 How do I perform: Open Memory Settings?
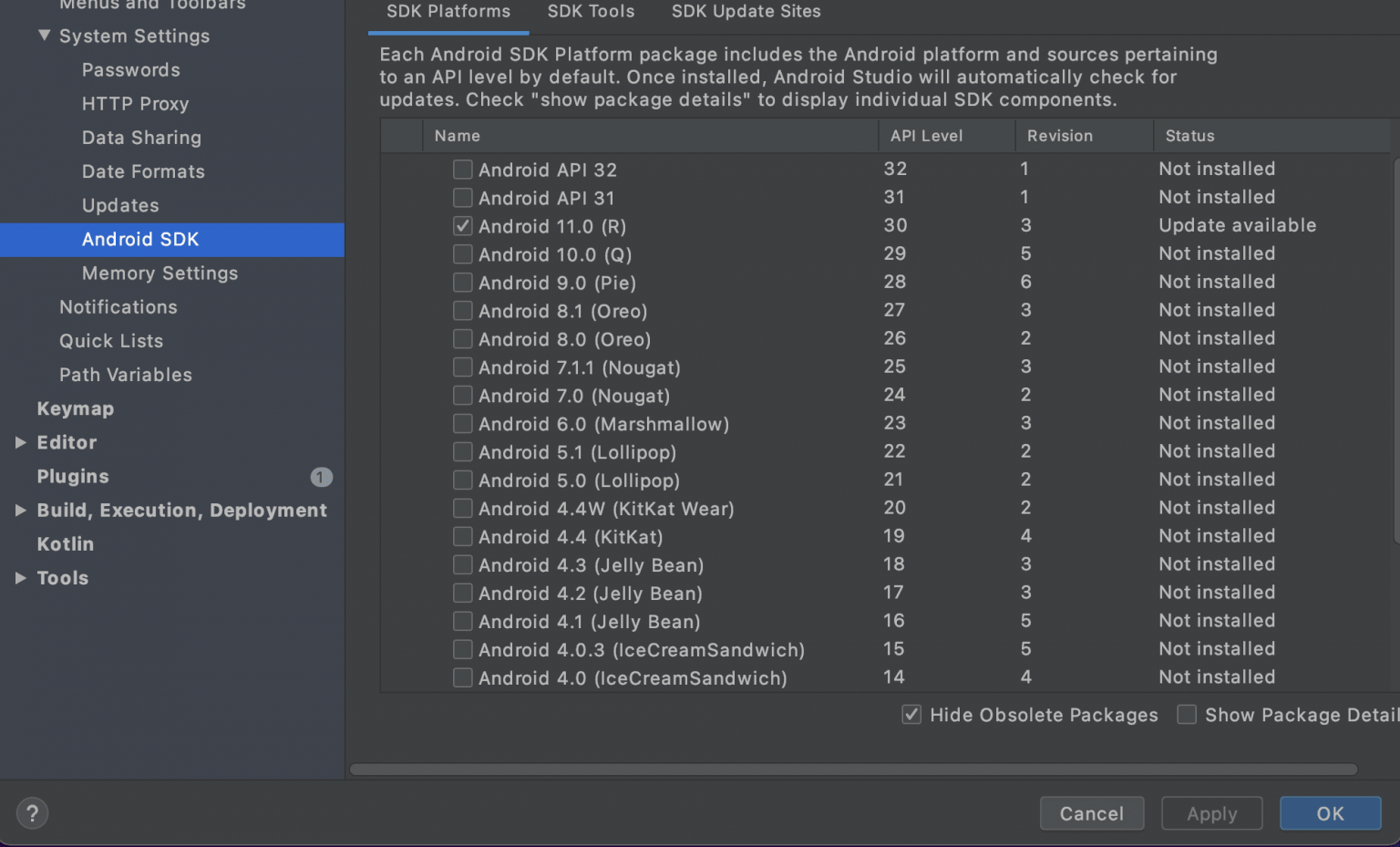point(160,273)
